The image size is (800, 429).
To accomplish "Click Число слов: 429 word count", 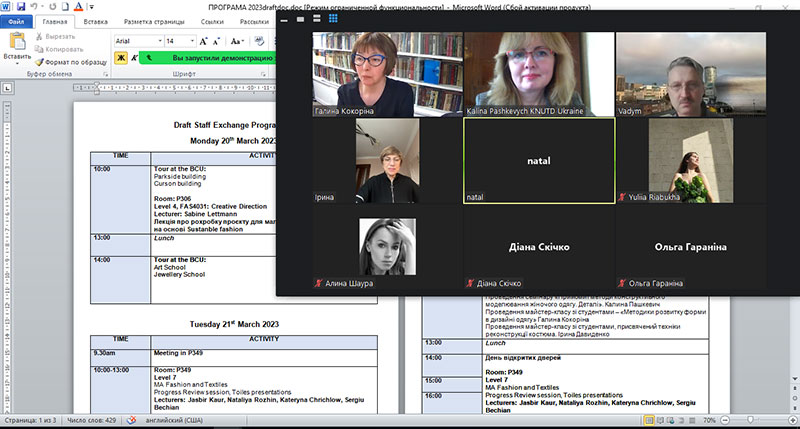I will coord(92,421).
